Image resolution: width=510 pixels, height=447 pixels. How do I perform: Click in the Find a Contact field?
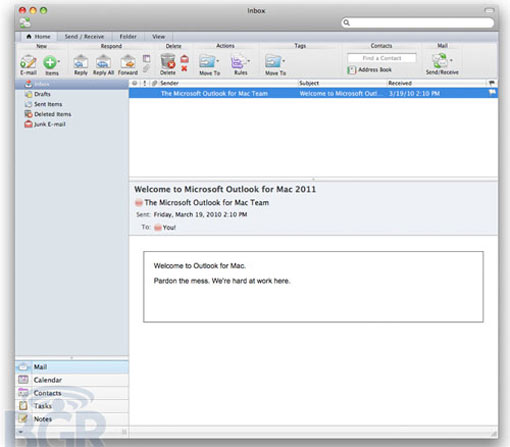click(x=382, y=58)
